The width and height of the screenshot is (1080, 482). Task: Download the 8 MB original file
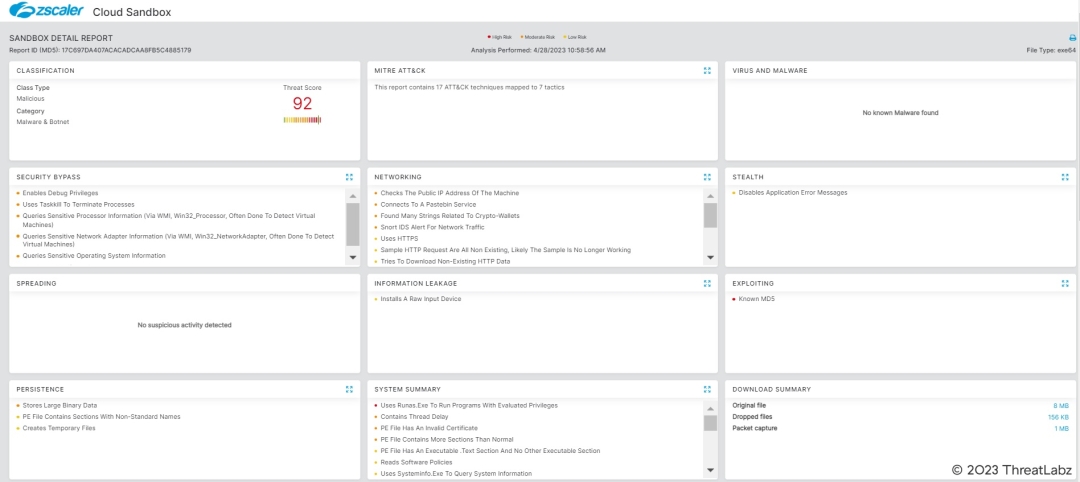(1061, 405)
